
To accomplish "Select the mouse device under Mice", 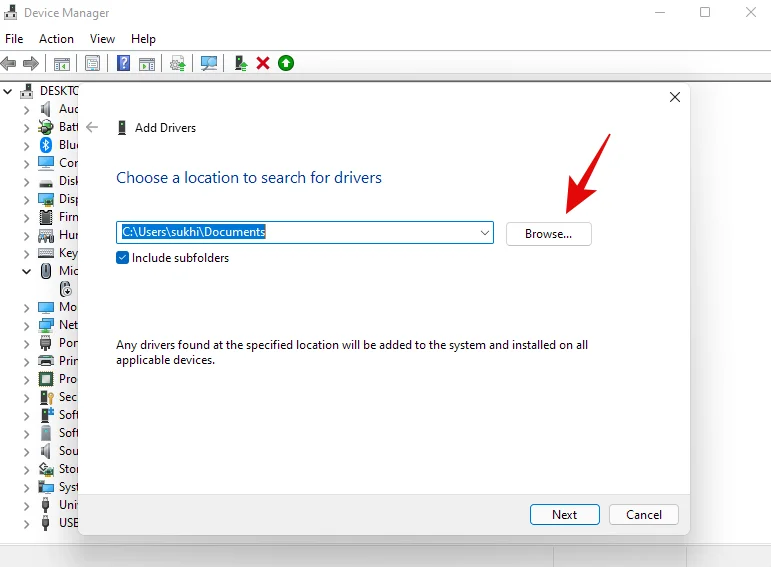I will point(66,289).
